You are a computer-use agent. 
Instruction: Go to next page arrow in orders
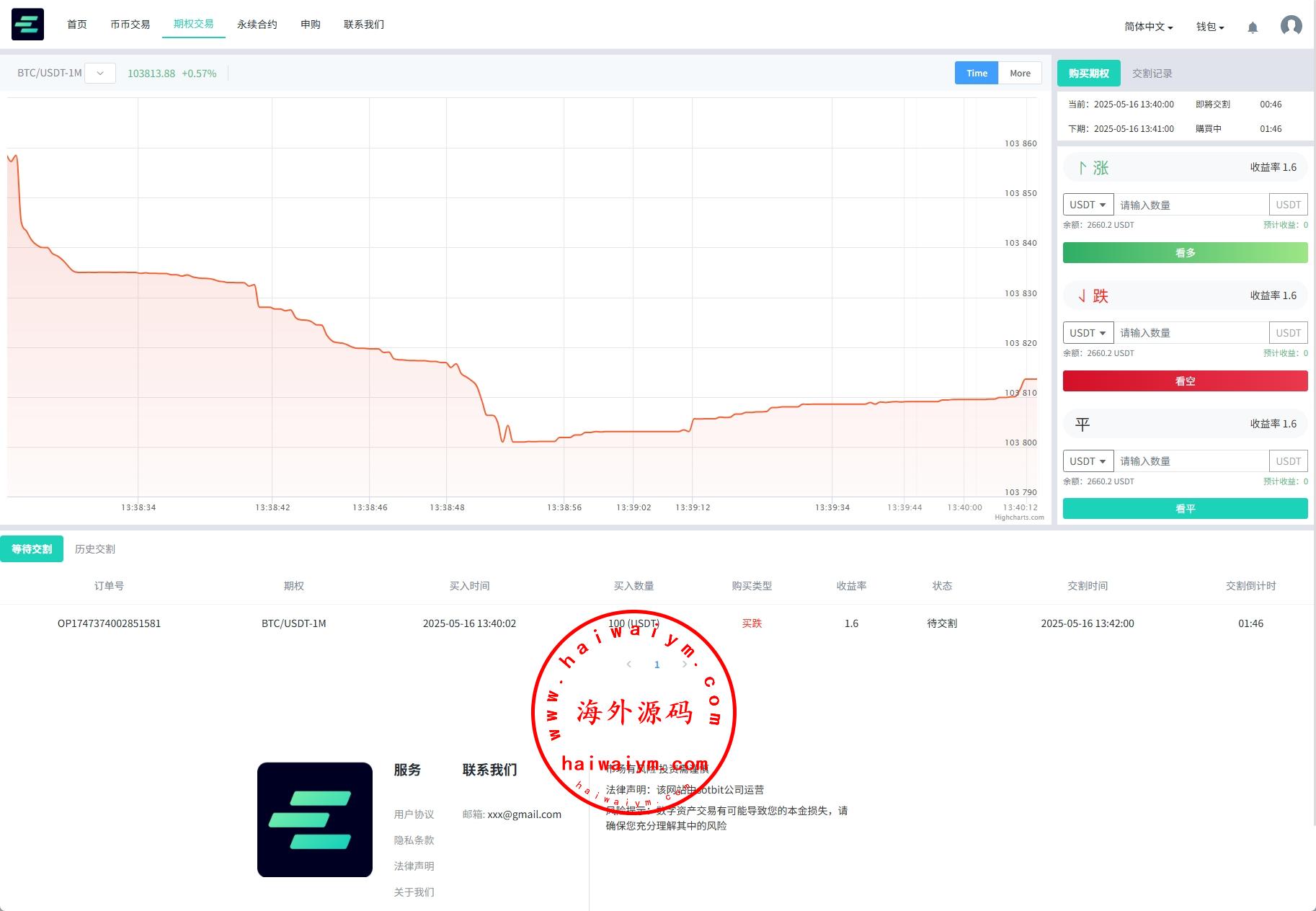coord(684,665)
